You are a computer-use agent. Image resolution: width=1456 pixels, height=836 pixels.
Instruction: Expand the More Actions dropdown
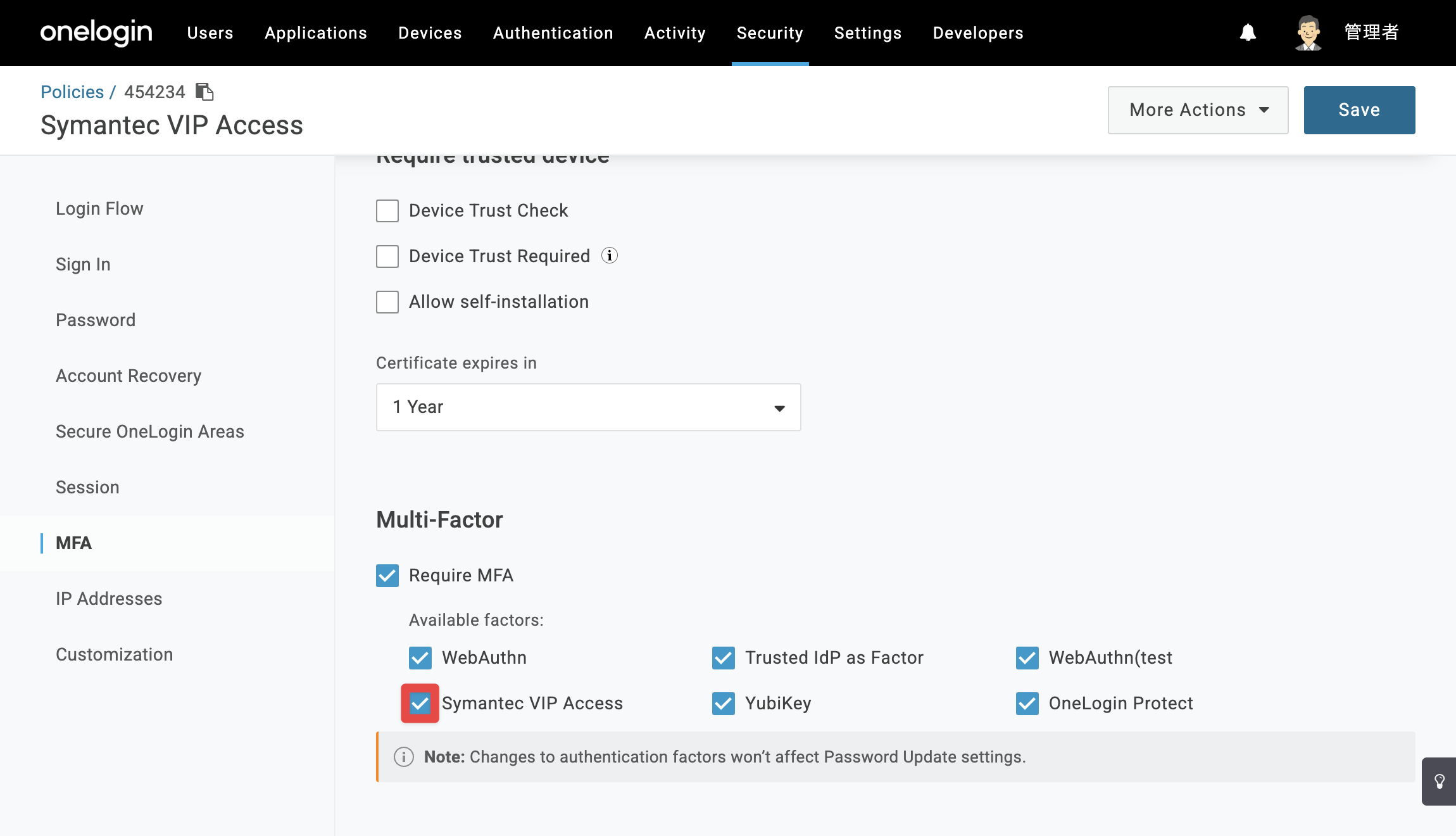pyautogui.click(x=1198, y=110)
